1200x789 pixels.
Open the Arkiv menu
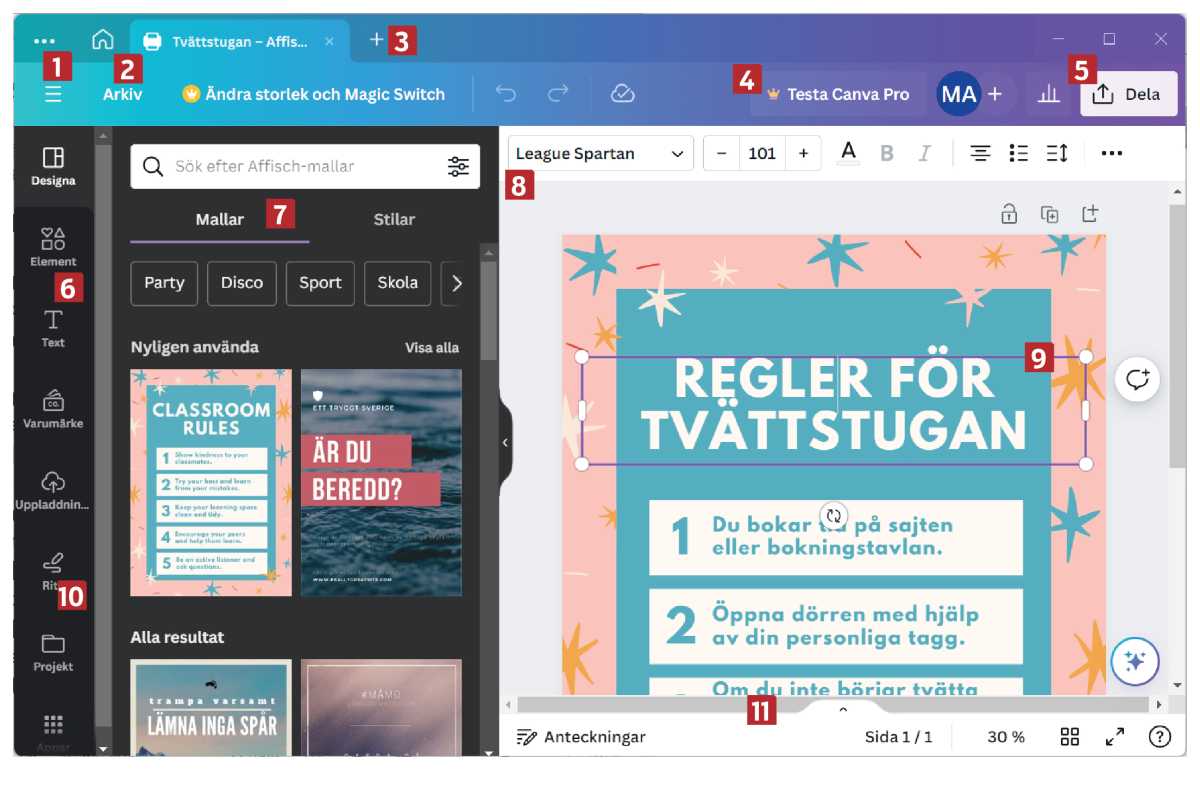[x=124, y=93]
